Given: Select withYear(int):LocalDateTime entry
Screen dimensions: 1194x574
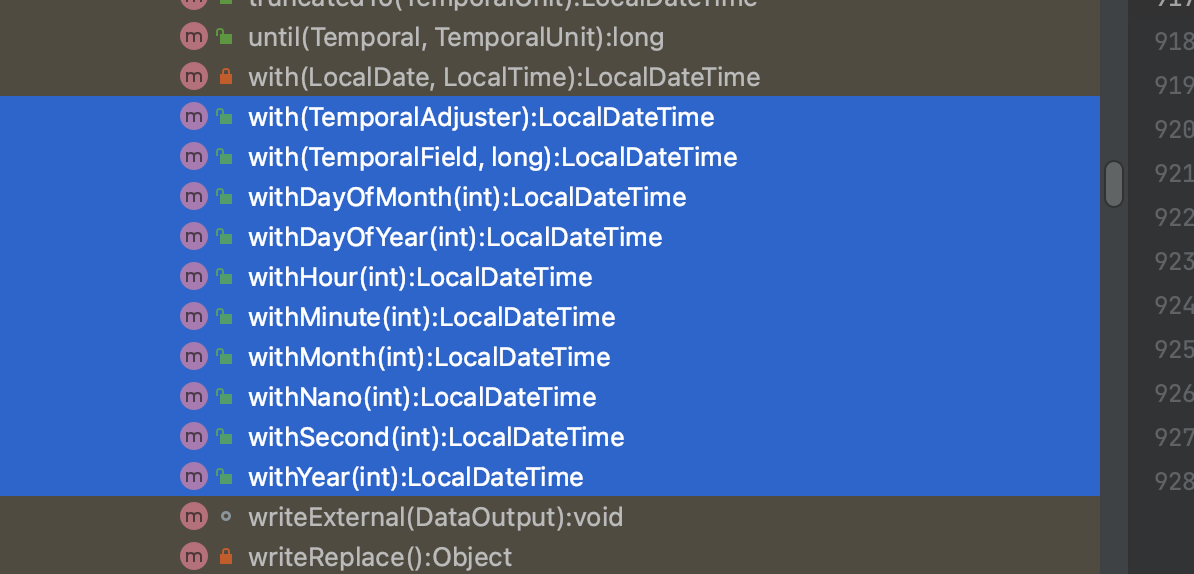Looking at the screenshot, I should (x=415, y=477).
